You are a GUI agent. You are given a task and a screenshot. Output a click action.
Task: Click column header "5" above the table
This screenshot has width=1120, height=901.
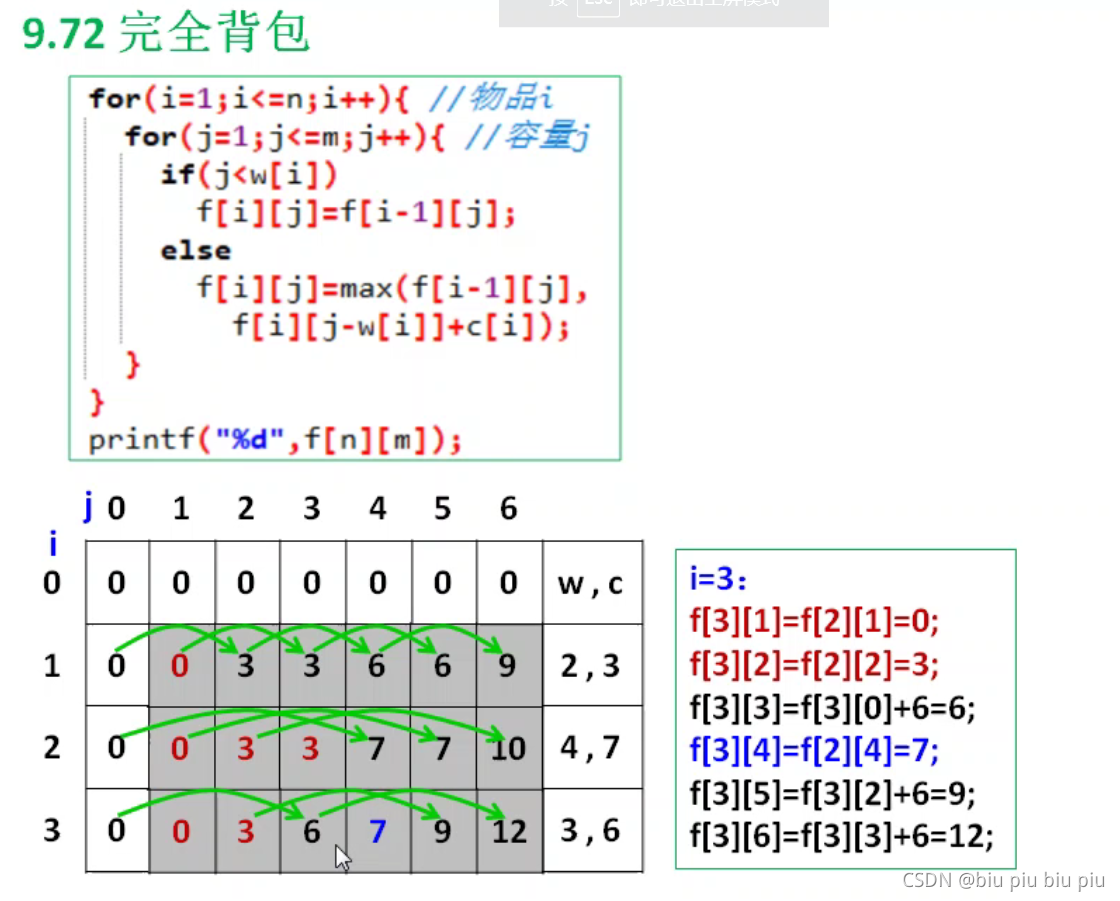[x=442, y=509]
